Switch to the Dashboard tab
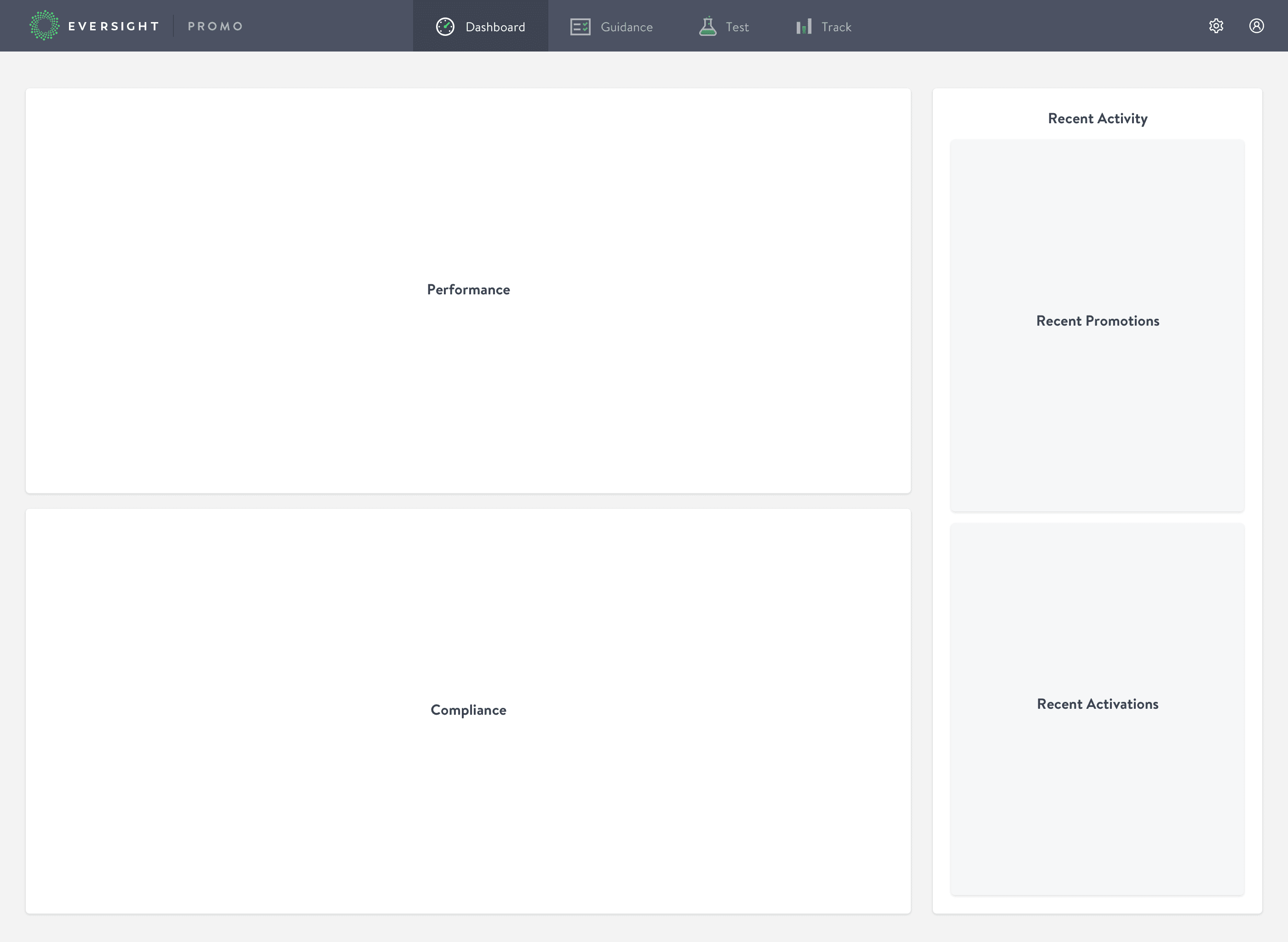Image resolution: width=1288 pixels, height=942 pixels. [481, 26]
